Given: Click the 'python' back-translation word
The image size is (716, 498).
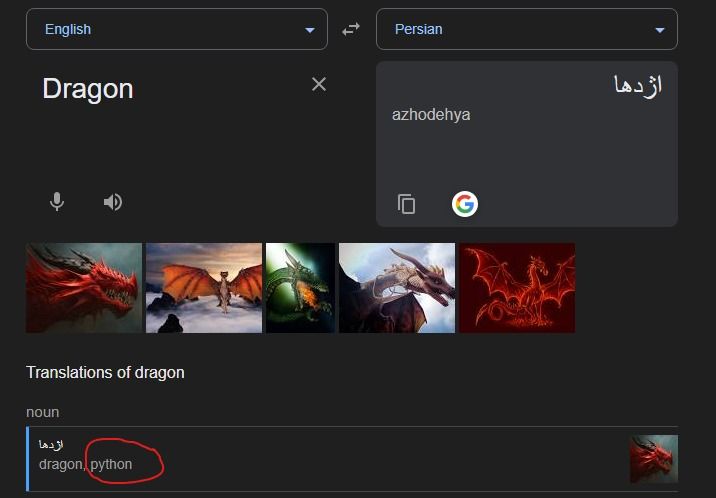Looking at the screenshot, I should [112, 464].
